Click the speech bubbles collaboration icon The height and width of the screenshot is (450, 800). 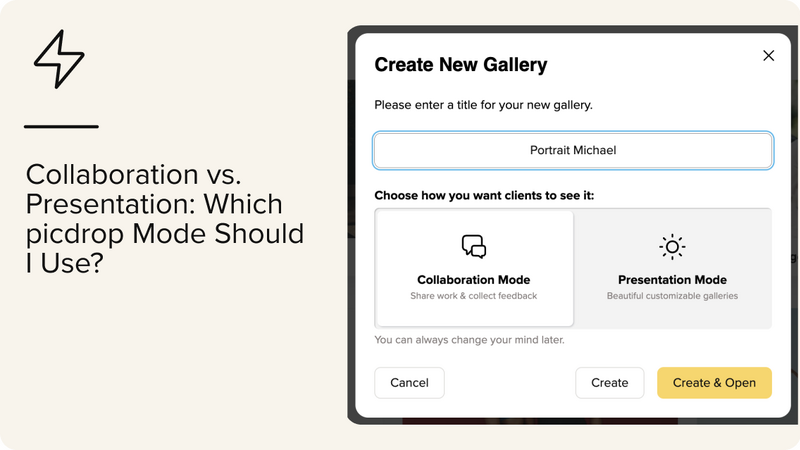(x=474, y=247)
